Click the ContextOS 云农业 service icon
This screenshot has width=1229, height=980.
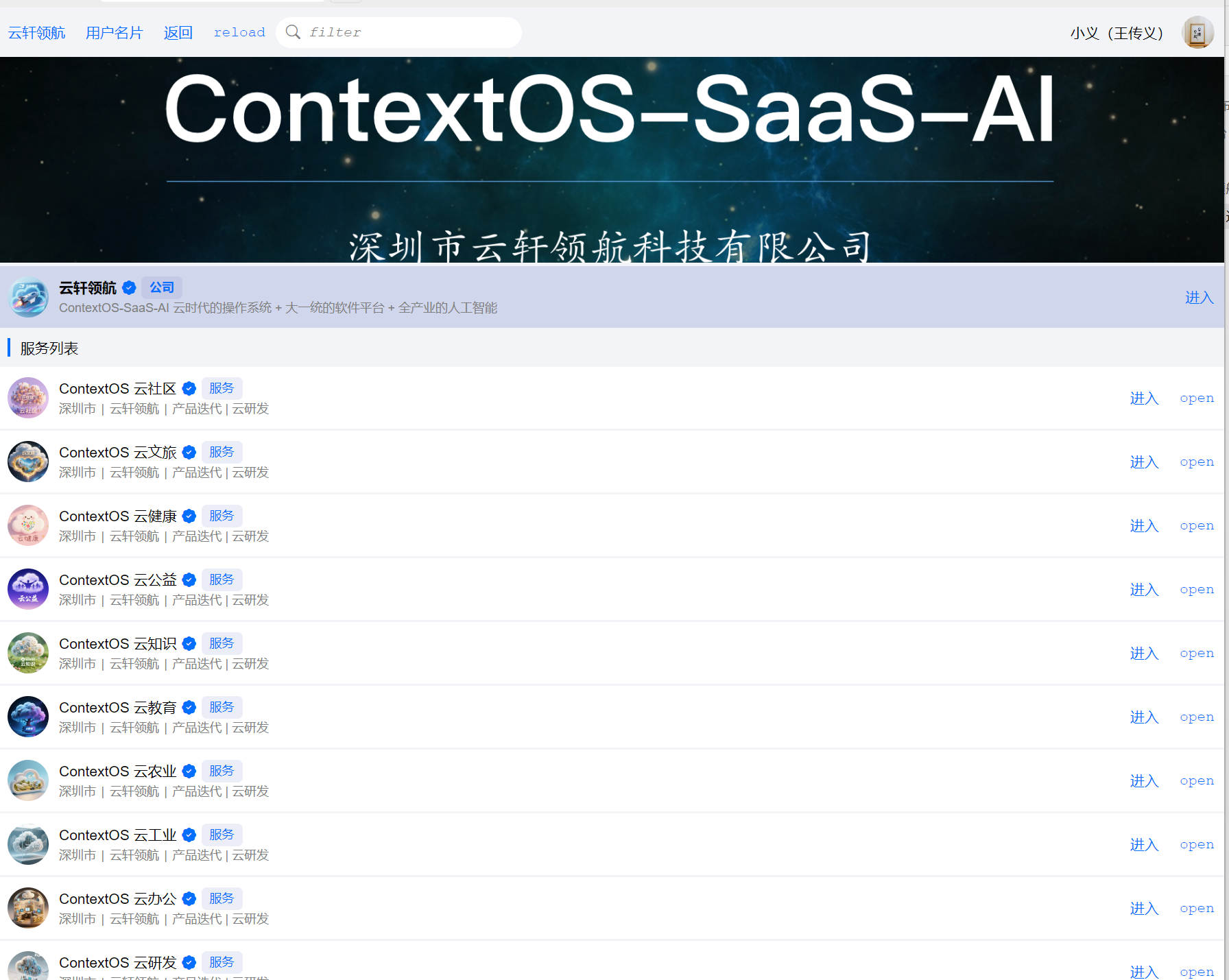[28, 780]
